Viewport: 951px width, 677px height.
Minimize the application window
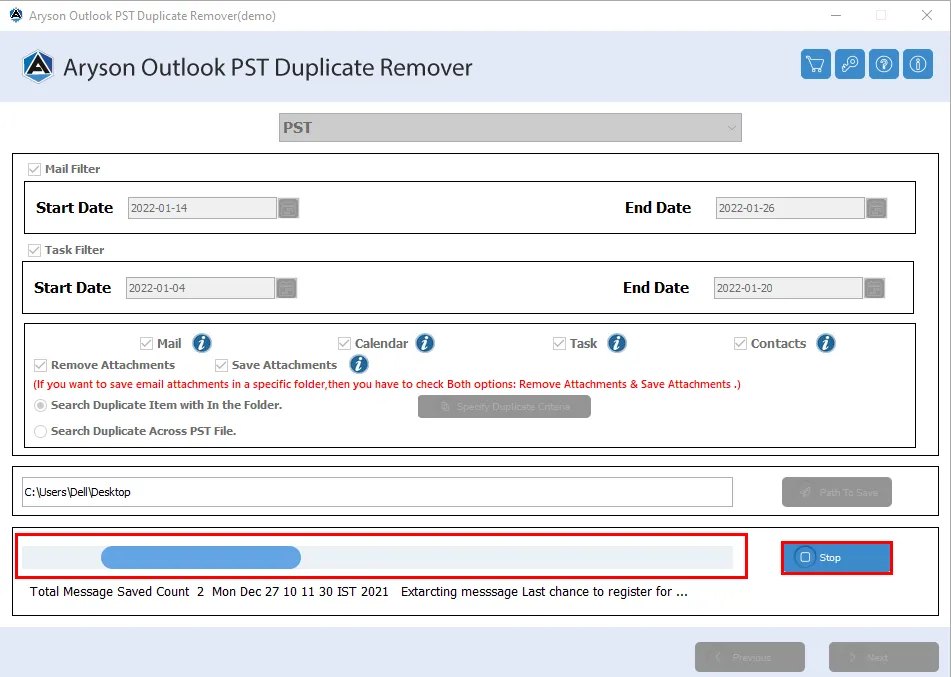coord(836,15)
